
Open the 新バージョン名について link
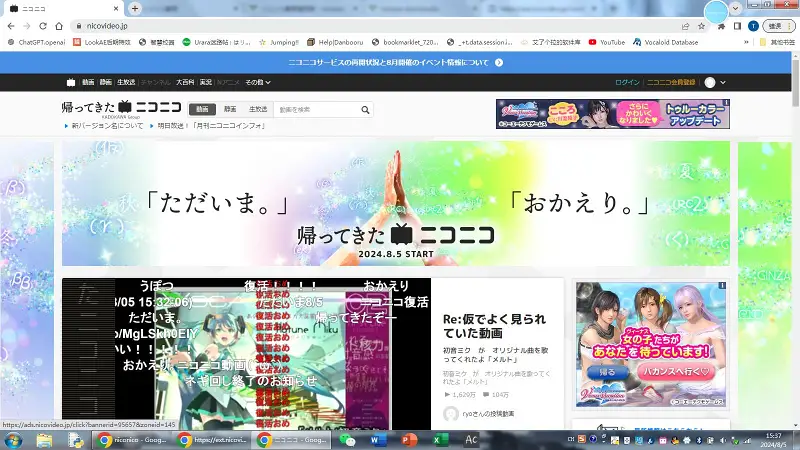(x=107, y=126)
